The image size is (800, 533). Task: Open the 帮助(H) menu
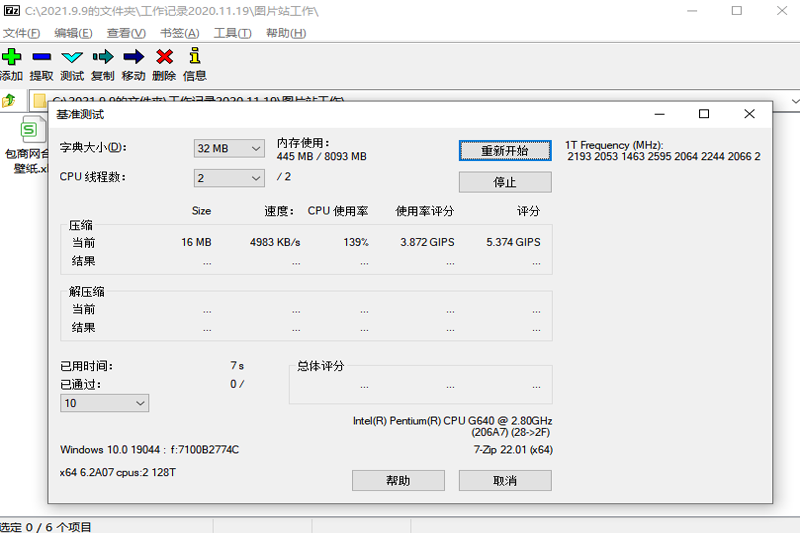pyautogui.click(x=286, y=33)
